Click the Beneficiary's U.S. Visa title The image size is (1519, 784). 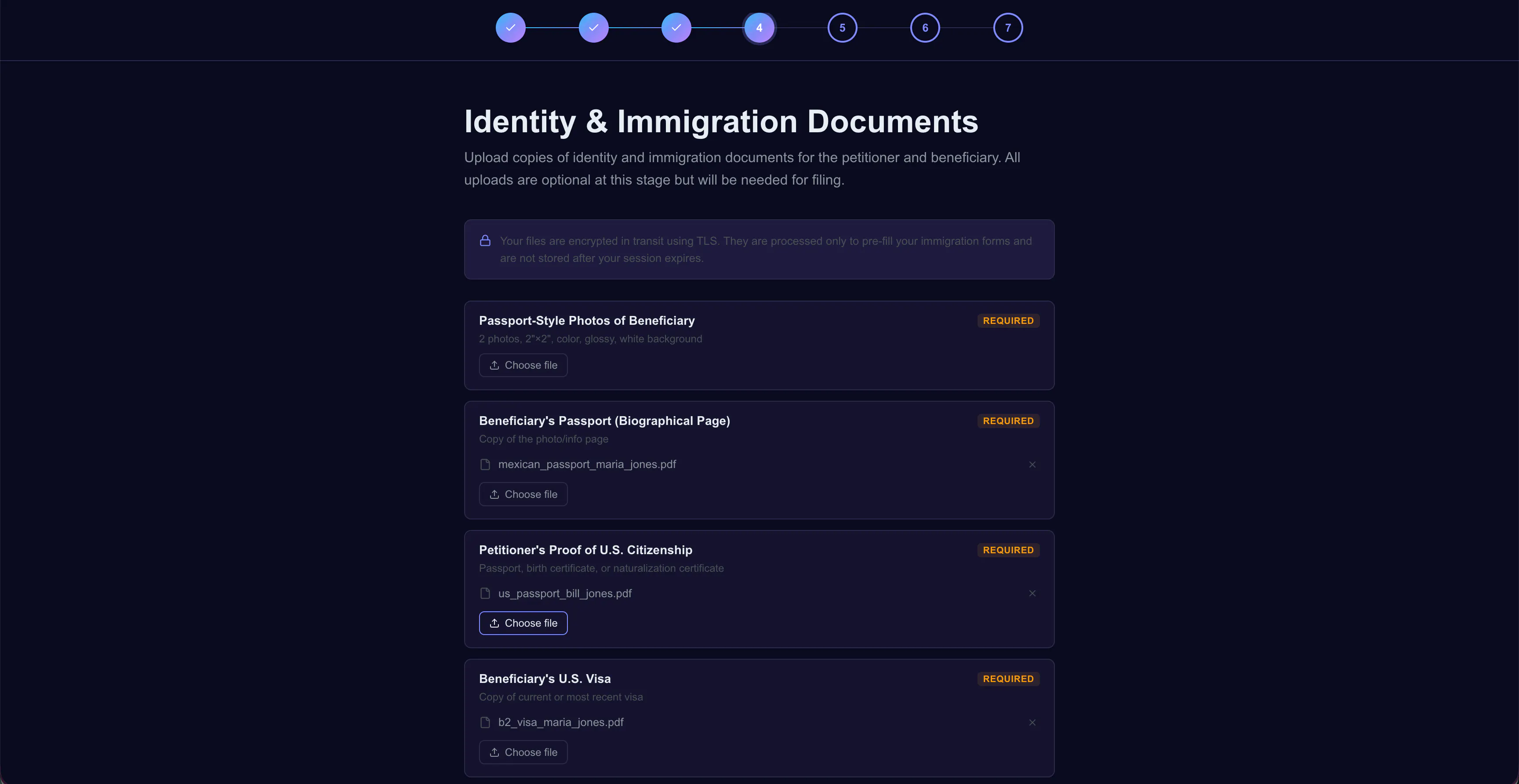[x=545, y=679]
